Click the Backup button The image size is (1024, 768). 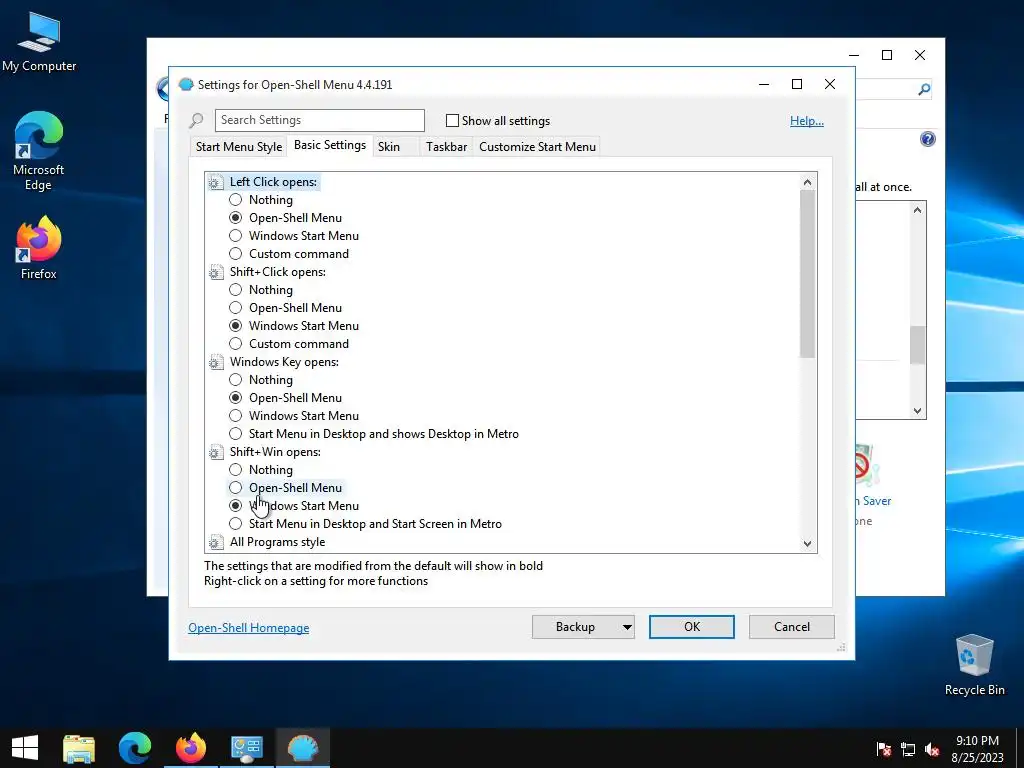coord(575,627)
